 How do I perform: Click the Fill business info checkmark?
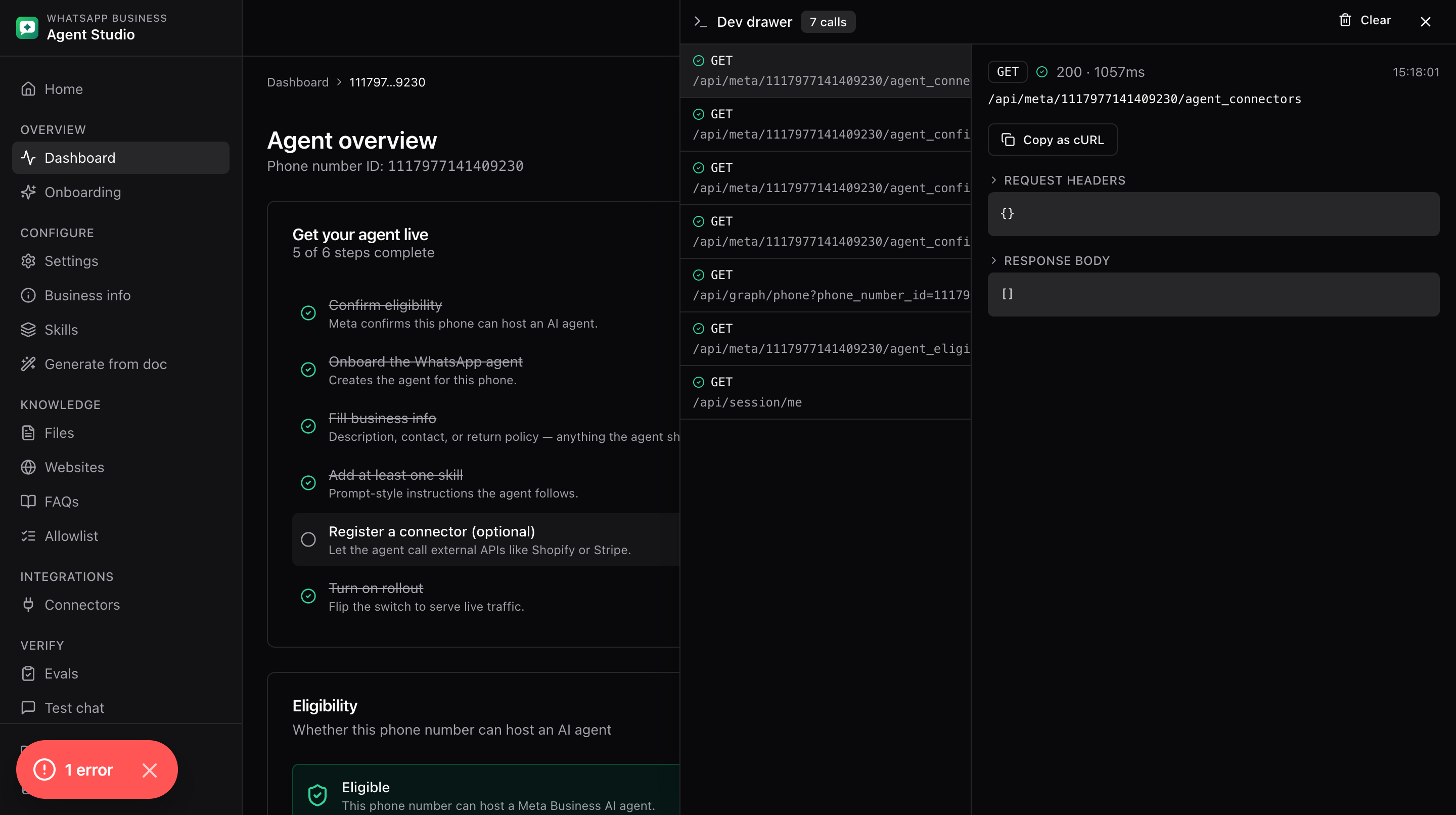pos(308,426)
